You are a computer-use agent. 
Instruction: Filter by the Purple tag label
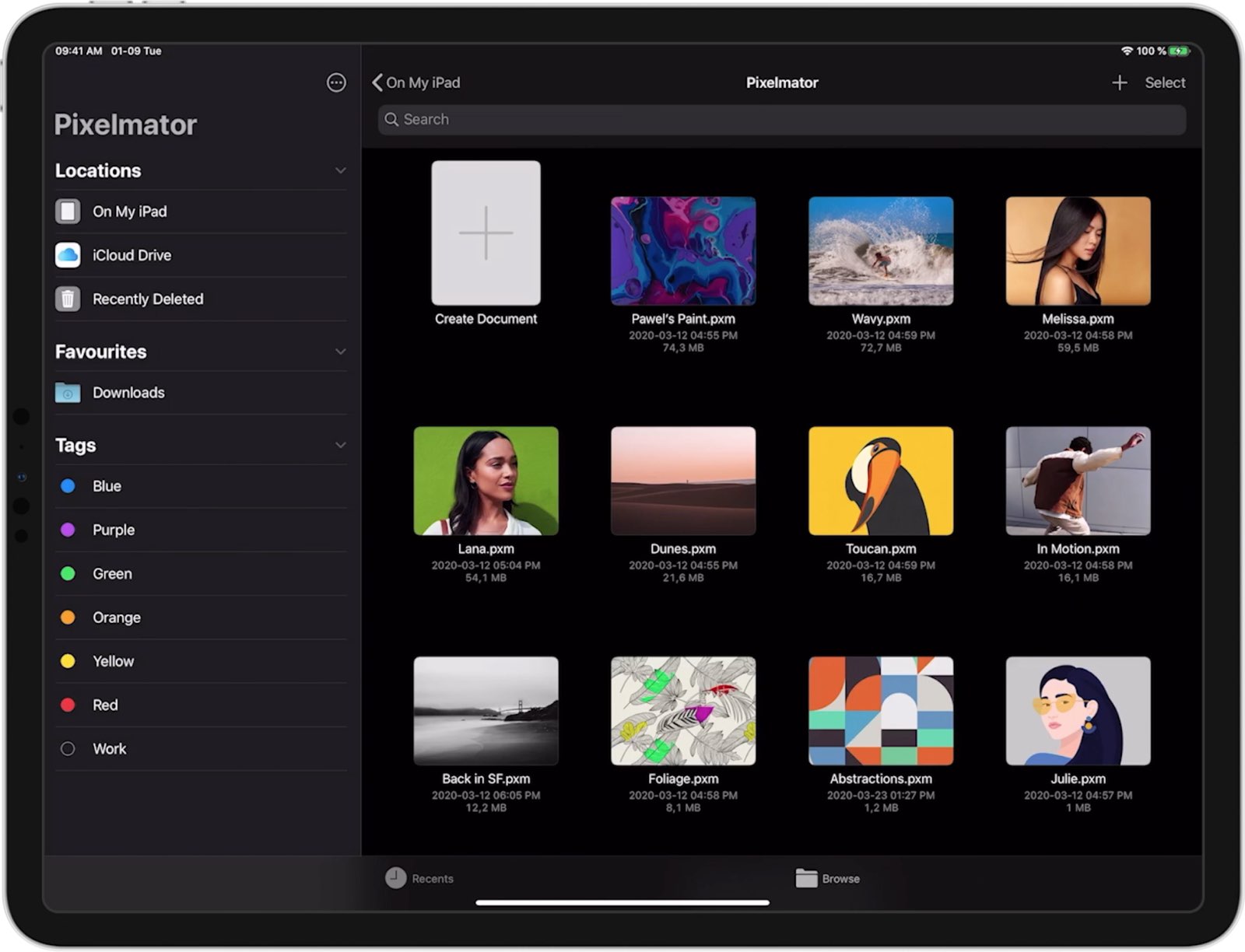coord(114,530)
